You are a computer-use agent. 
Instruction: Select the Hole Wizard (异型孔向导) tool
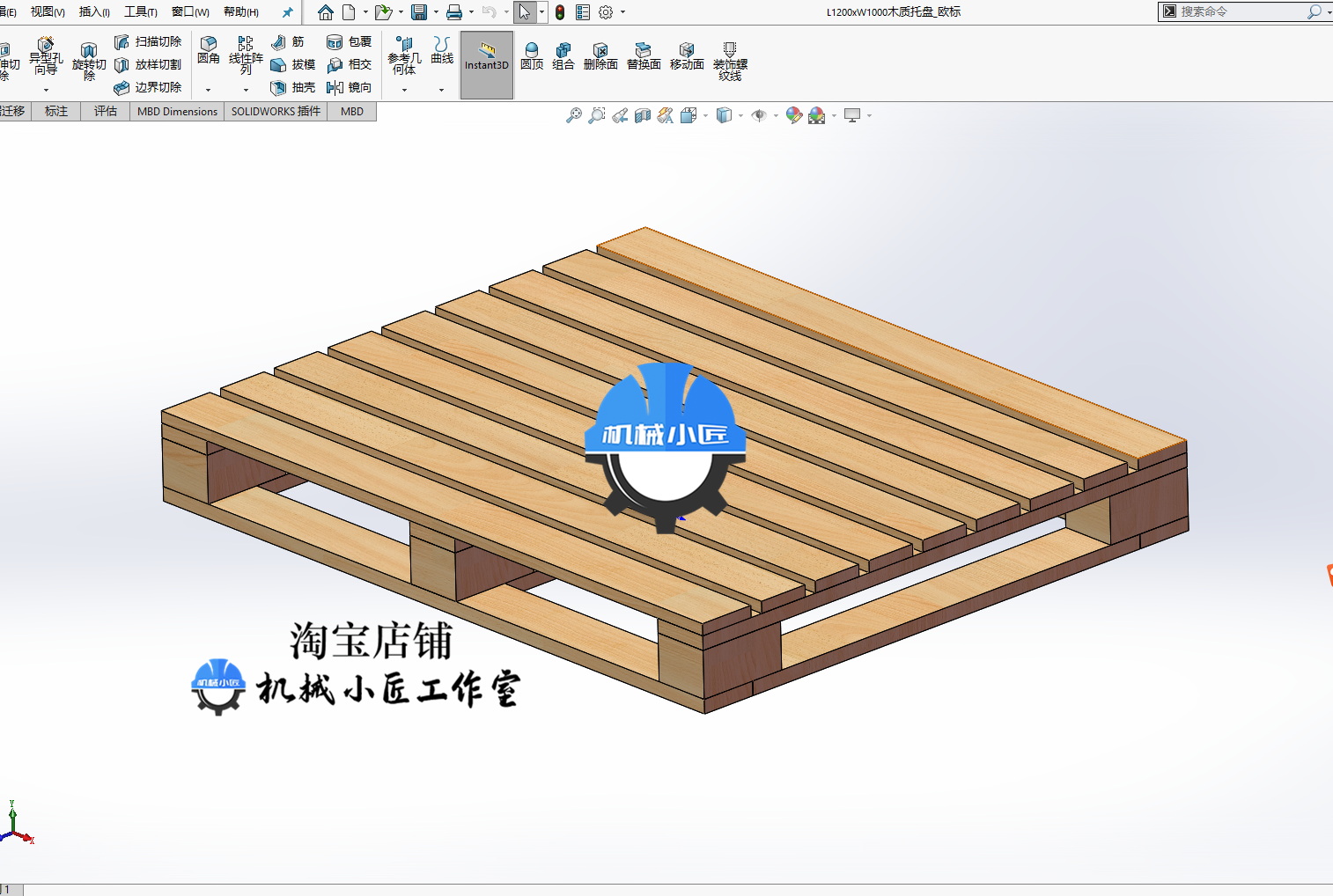tap(46, 56)
